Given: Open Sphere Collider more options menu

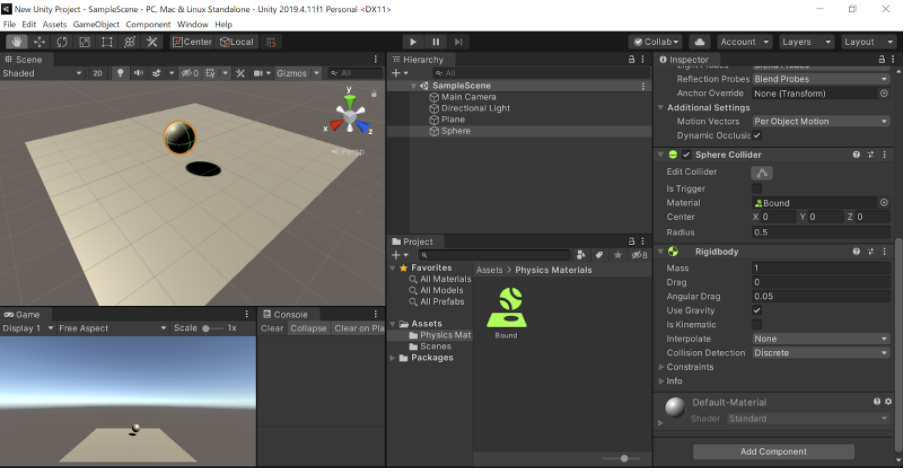Looking at the screenshot, I should [884, 155].
